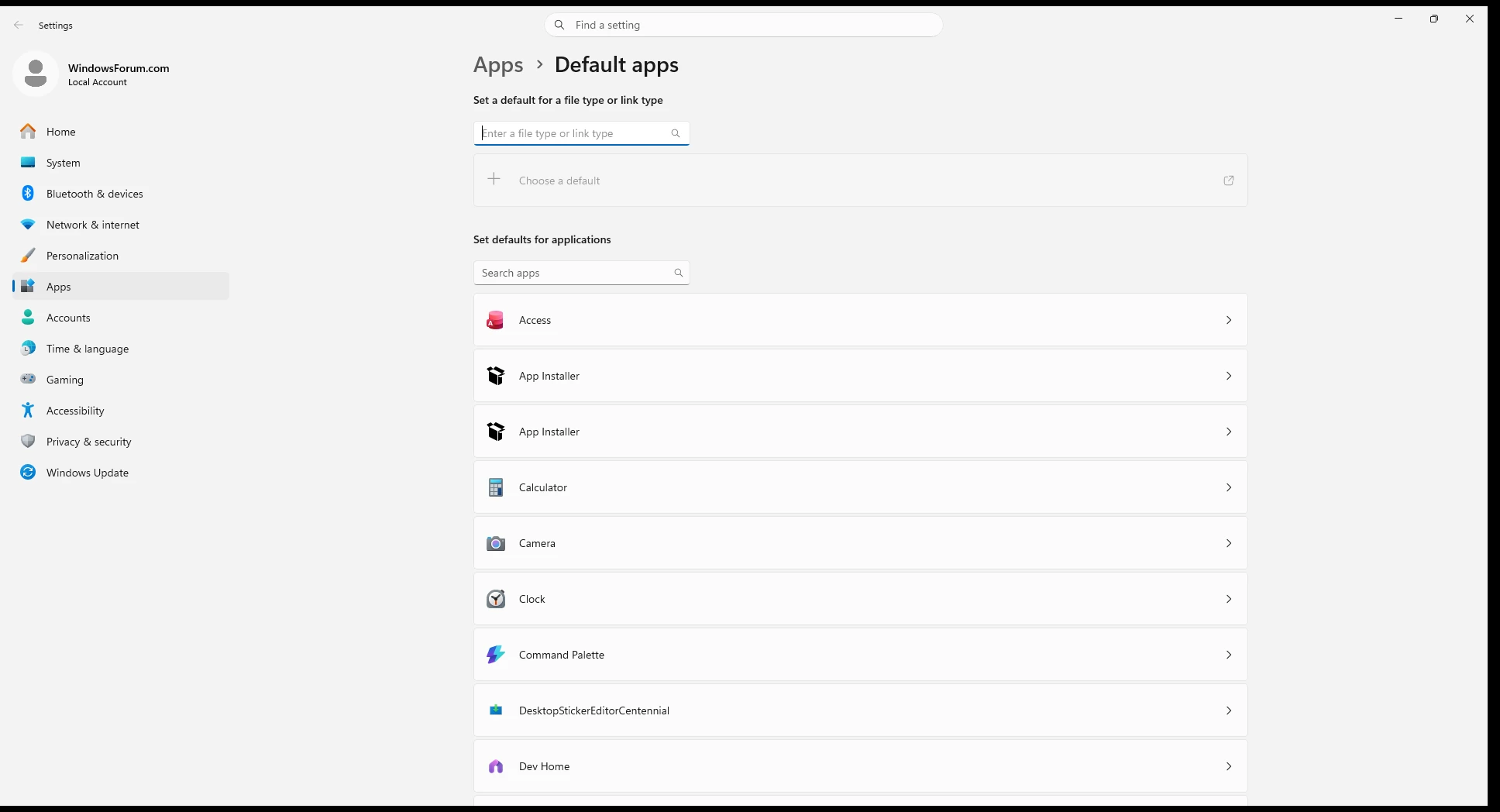Viewport: 1500px width, 812px height.
Task: Expand the DesktopStickerEditorCentennial row chevron
Action: (1229, 710)
